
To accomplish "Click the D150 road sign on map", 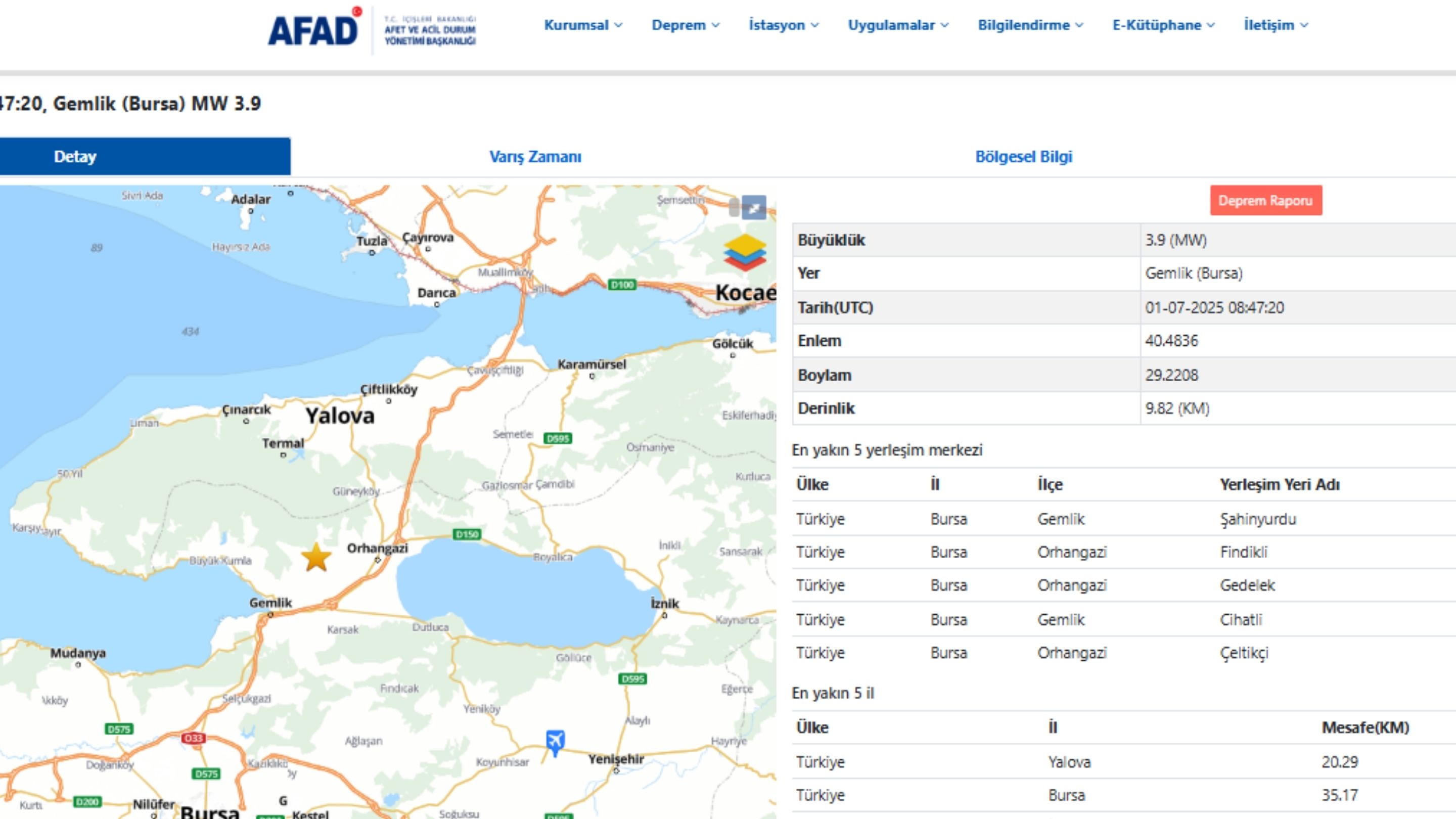I will [x=467, y=534].
